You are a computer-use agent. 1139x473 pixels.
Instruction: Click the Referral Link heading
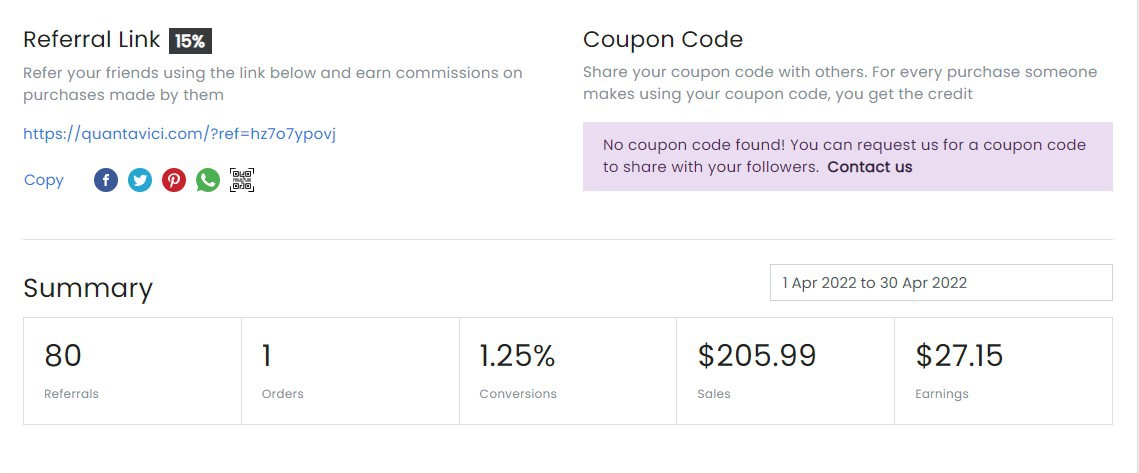[x=92, y=39]
